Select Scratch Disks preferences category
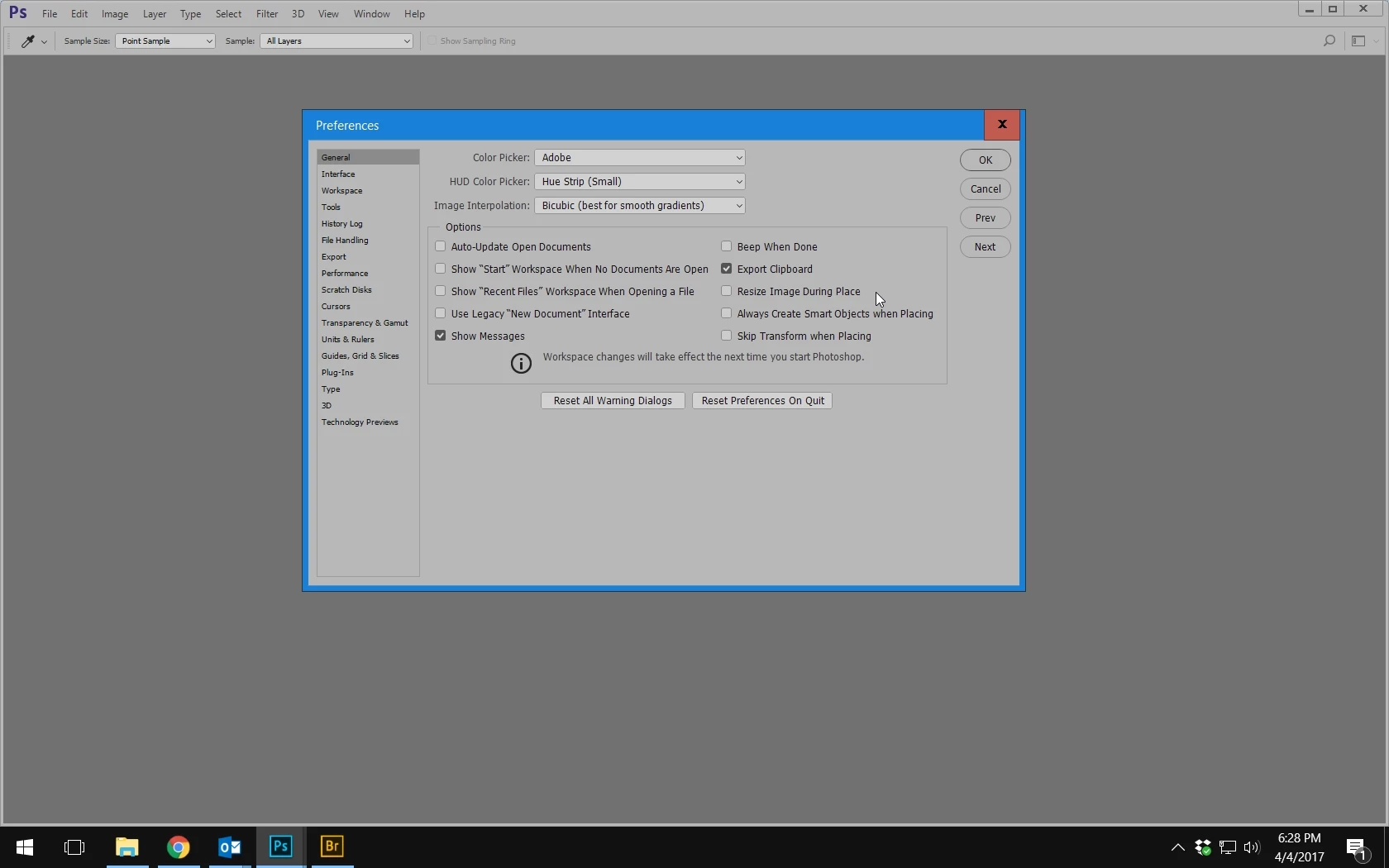Image resolution: width=1389 pixels, height=868 pixels. coord(368,289)
